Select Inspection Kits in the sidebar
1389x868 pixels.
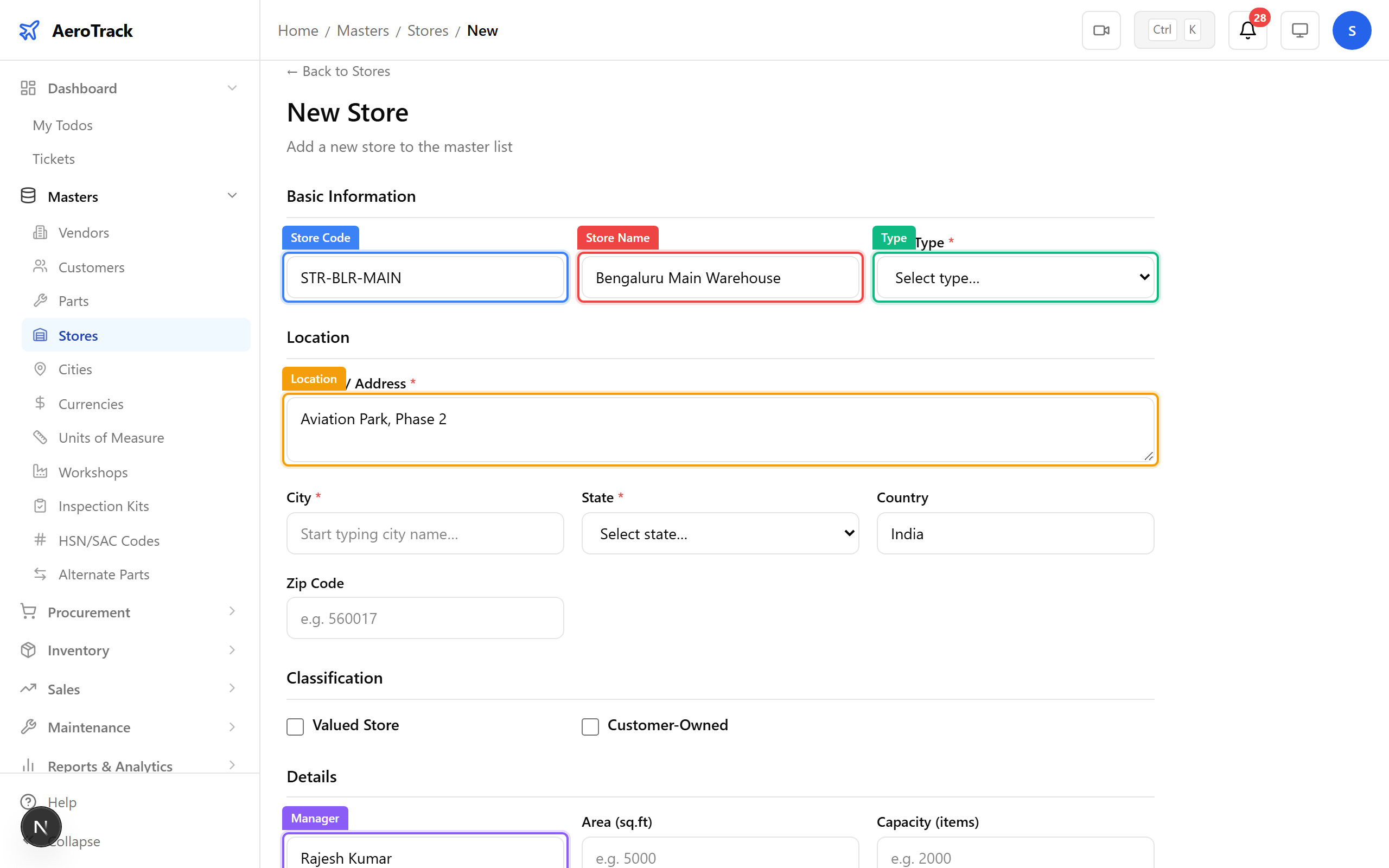[x=104, y=506]
